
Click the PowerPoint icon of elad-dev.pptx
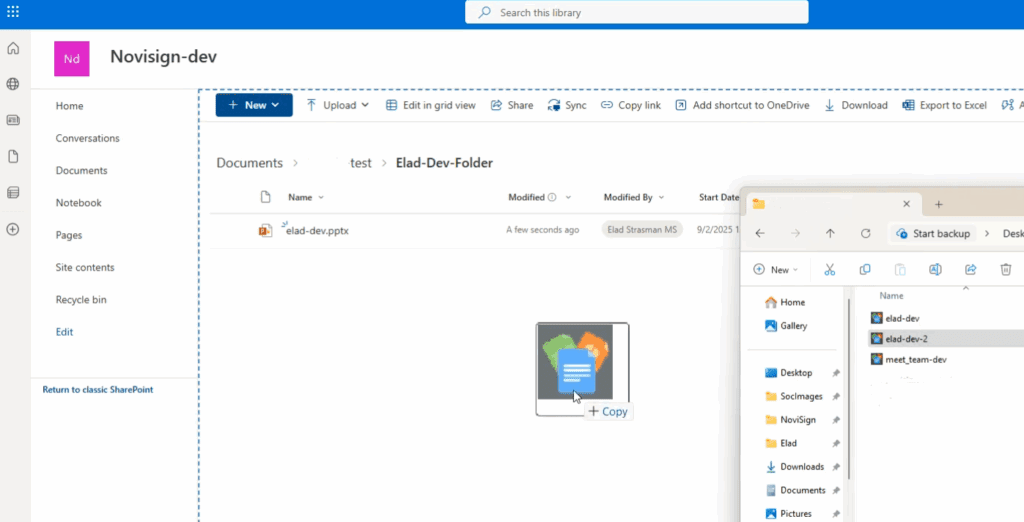(265, 230)
